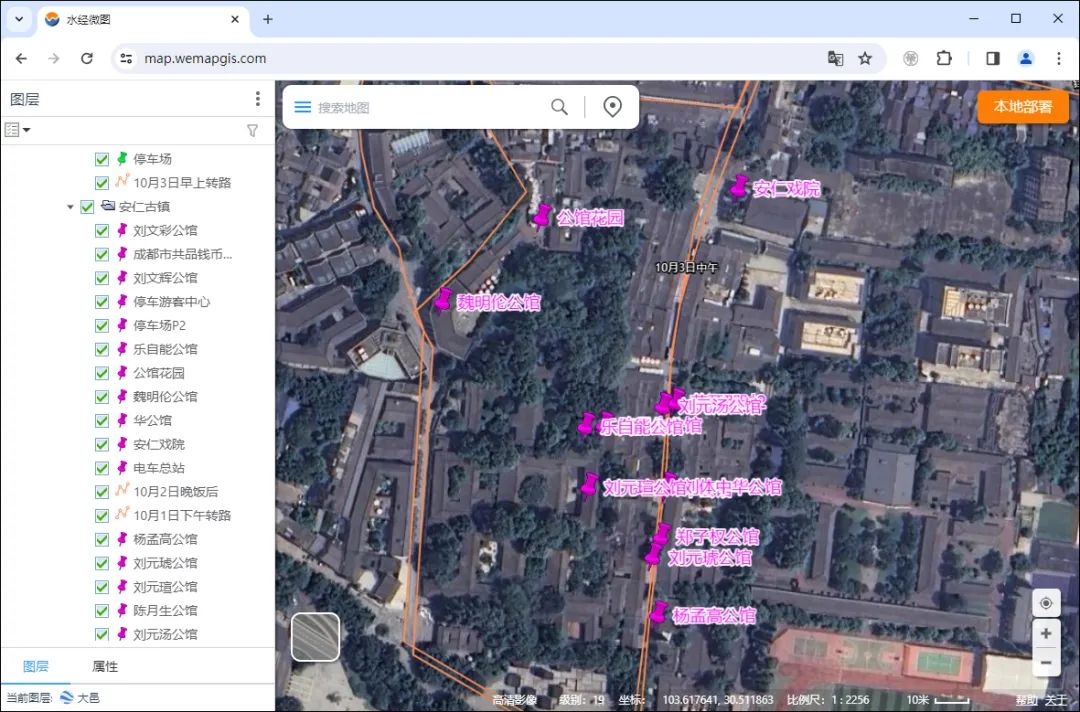Click the layer filter funnel icon
Screen dimensions: 1080x712
pyautogui.click(x=253, y=130)
